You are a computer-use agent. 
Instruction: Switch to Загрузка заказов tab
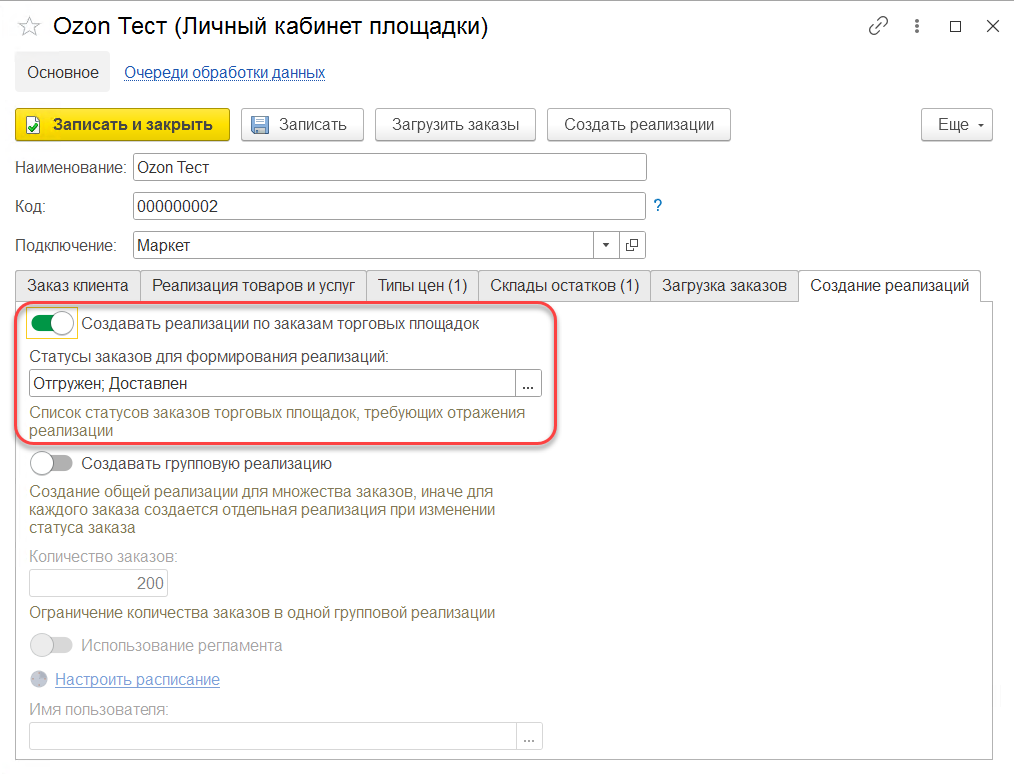[x=724, y=286]
